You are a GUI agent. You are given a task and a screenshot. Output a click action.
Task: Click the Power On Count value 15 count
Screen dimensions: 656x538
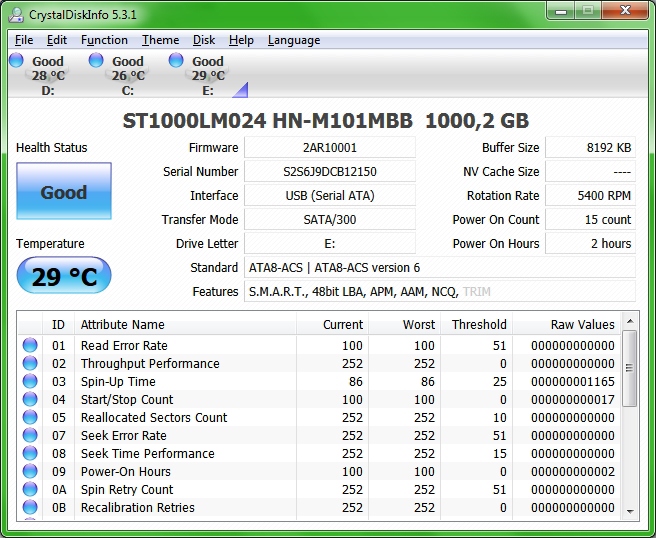point(590,220)
